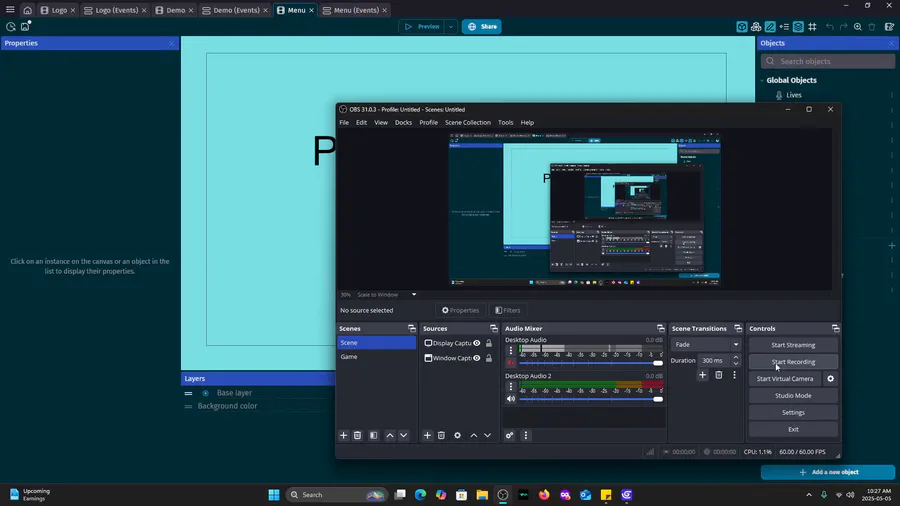The height and width of the screenshot is (506, 900).
Task: Open the Preview button dropdown arrow in GDevelop
Action: (451, 27)
